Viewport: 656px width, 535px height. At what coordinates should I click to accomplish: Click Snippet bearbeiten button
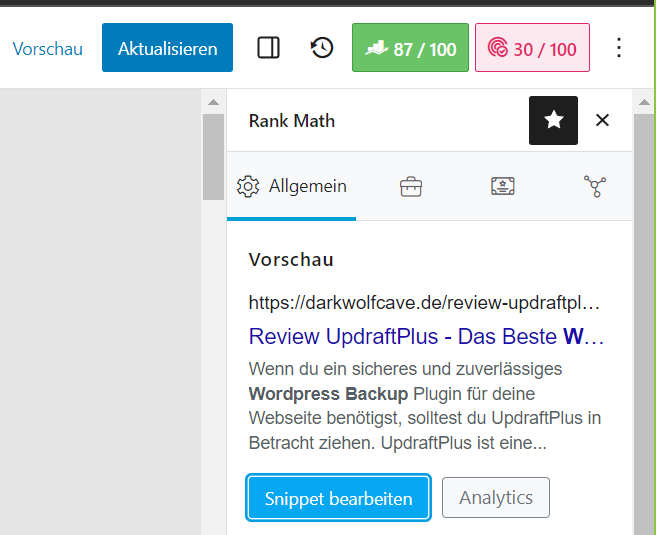coord(338,498)
